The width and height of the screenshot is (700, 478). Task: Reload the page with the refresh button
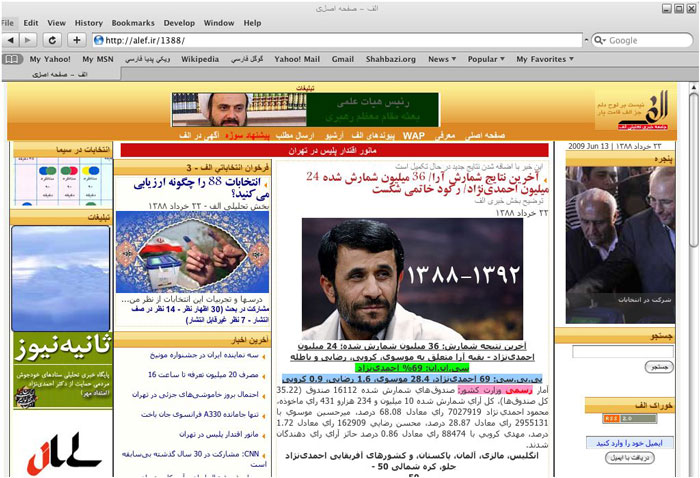point(52,40)
